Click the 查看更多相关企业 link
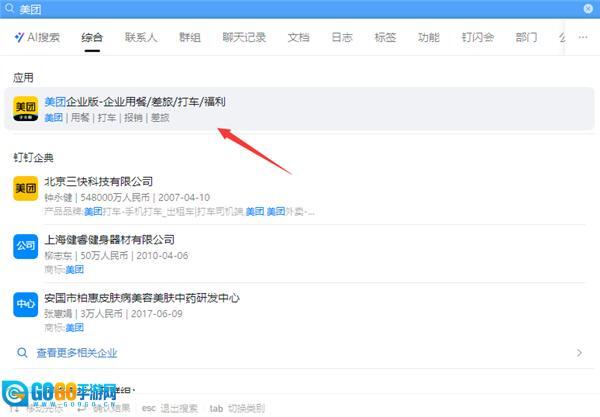Image resolution: width=600 pixels, height=417 pixels. 76,353
